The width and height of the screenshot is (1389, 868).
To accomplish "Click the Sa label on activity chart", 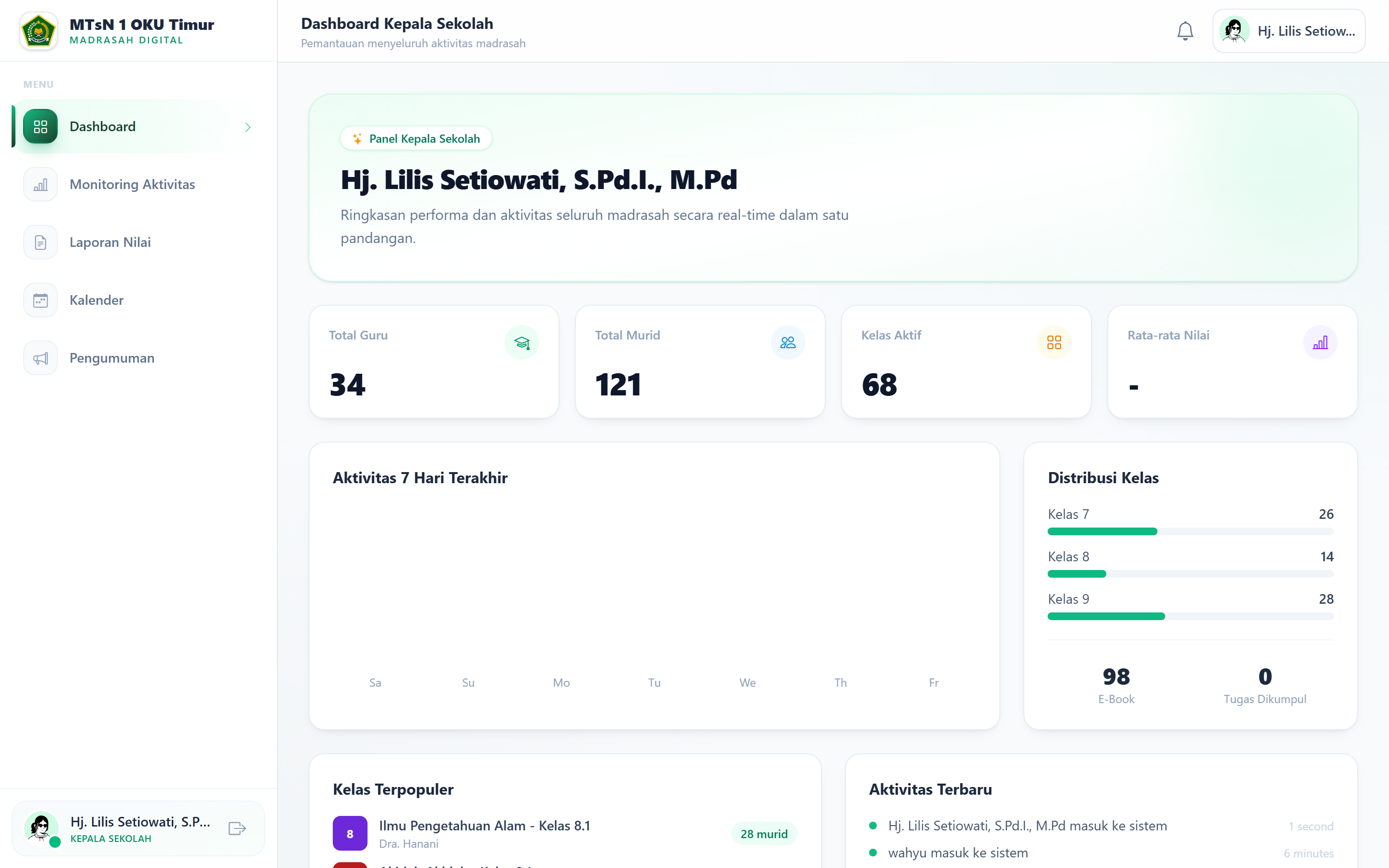I will 375,682.
